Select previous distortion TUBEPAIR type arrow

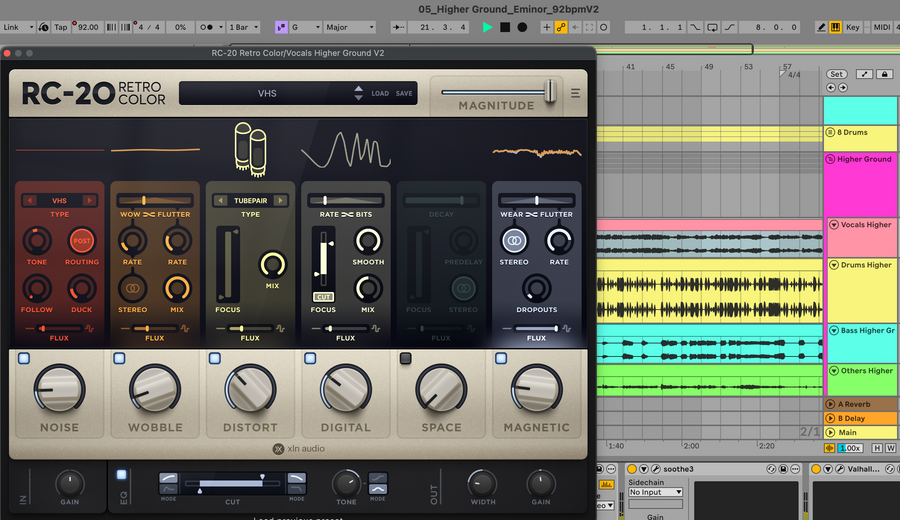pos(220,200)
